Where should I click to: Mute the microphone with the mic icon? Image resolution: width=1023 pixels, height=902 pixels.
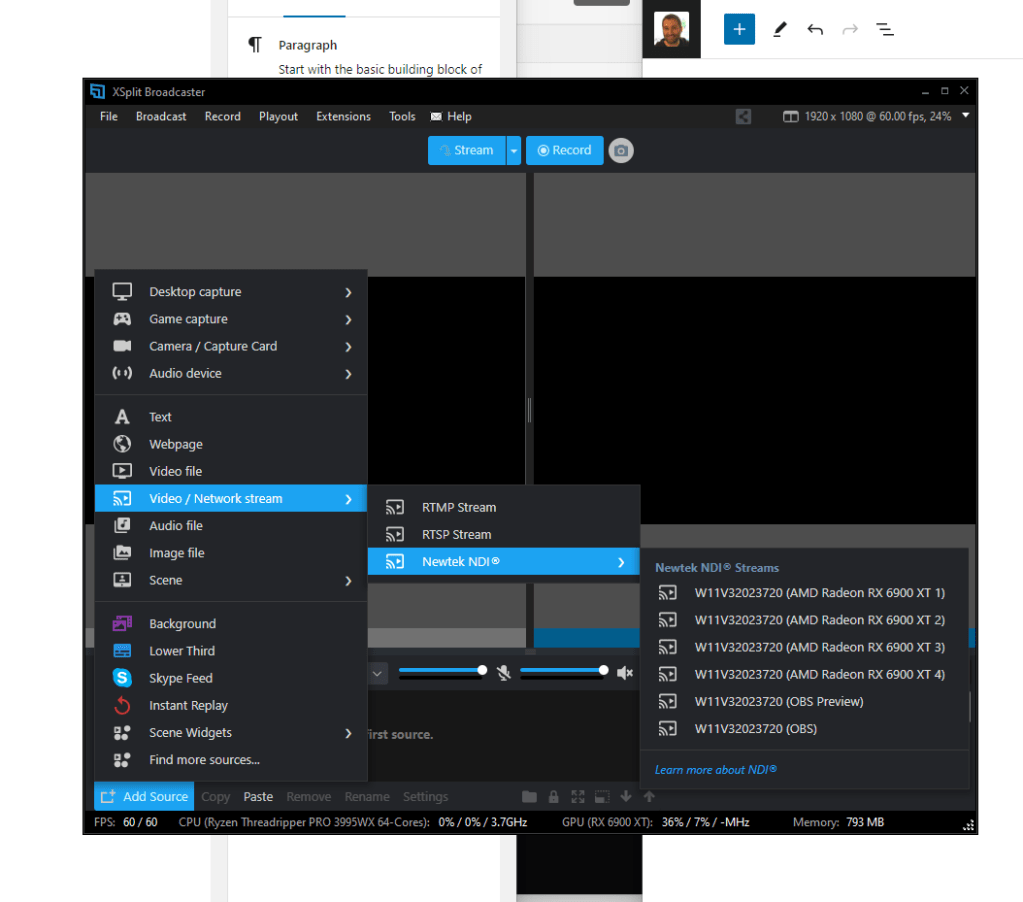click(504, 672)
